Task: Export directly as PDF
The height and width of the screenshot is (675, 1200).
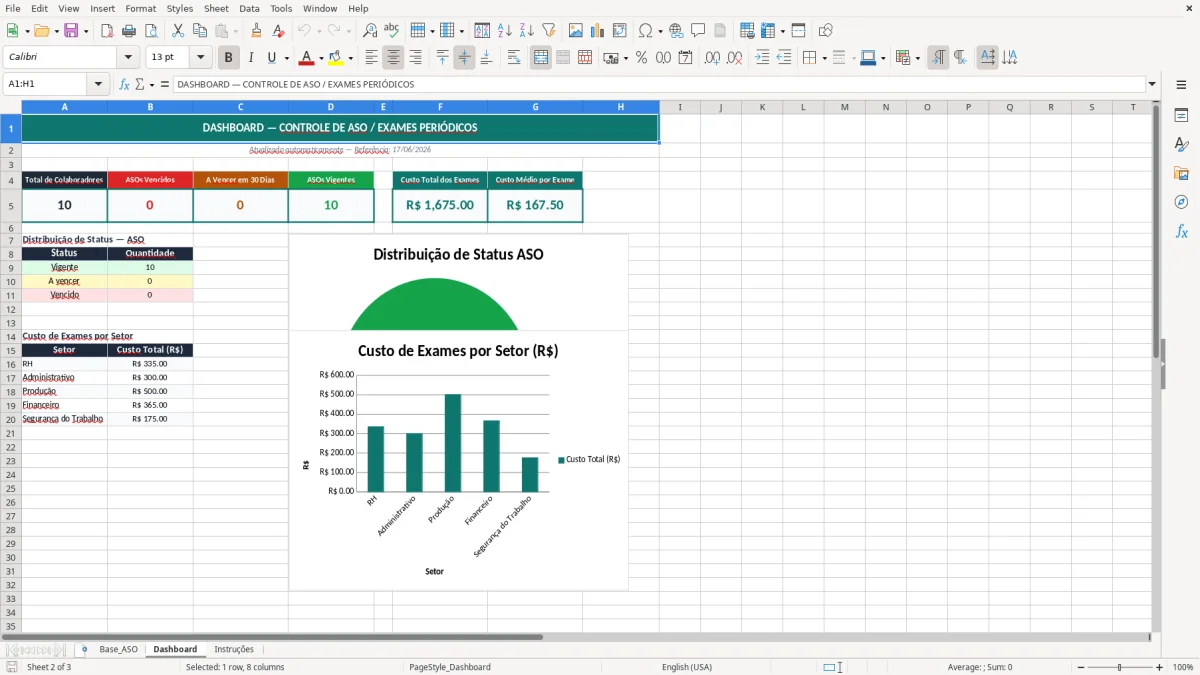Action: 107,31
